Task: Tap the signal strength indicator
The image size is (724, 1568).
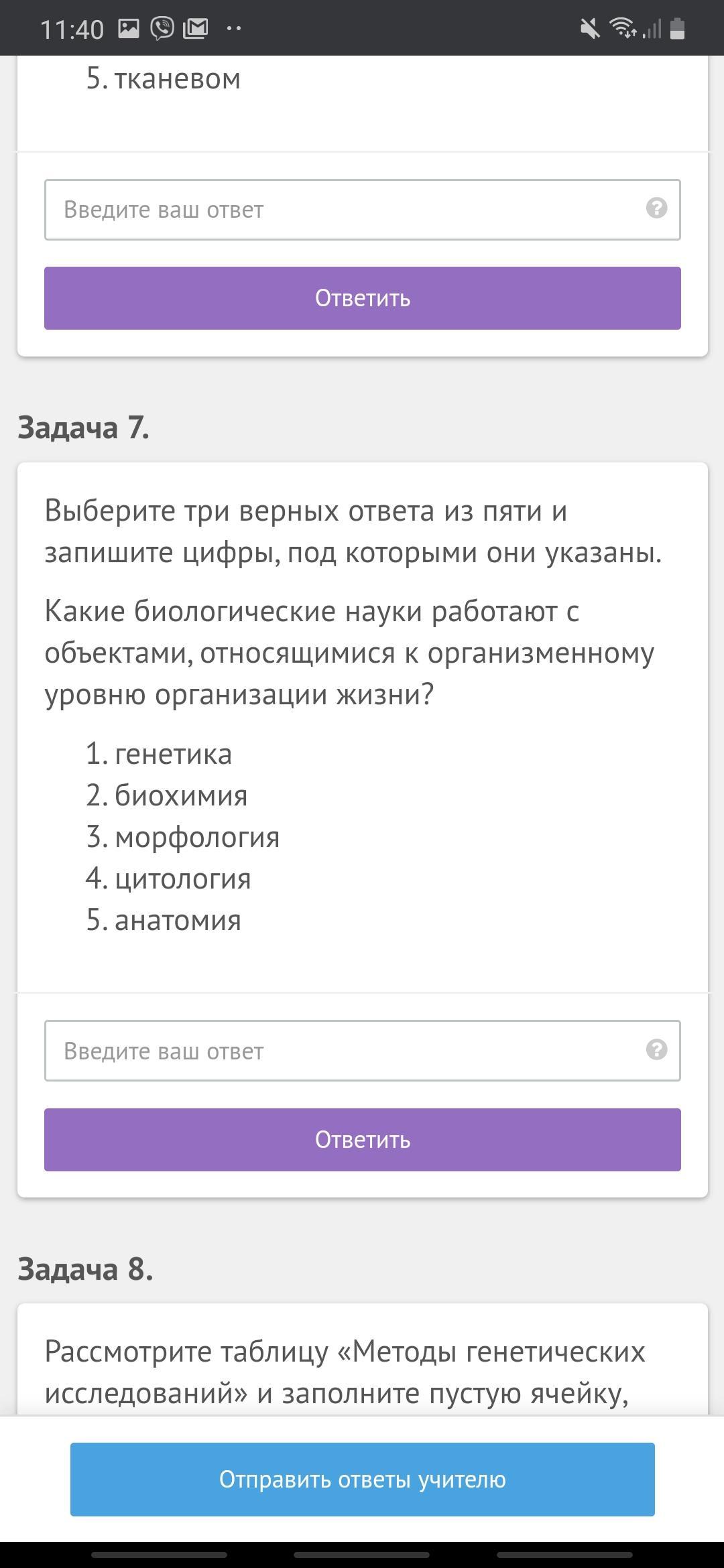Action: point(652,29)
